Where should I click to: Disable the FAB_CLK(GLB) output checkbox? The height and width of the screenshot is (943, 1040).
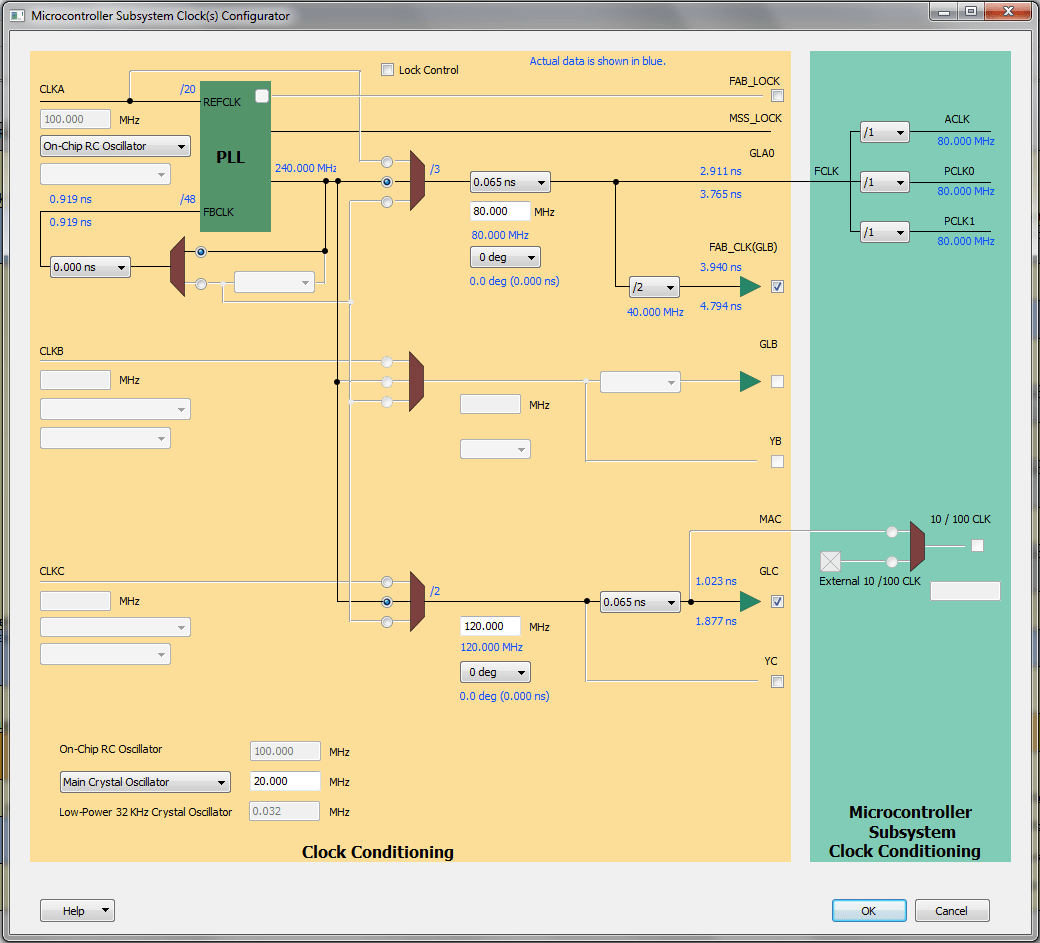click(777, 286)
